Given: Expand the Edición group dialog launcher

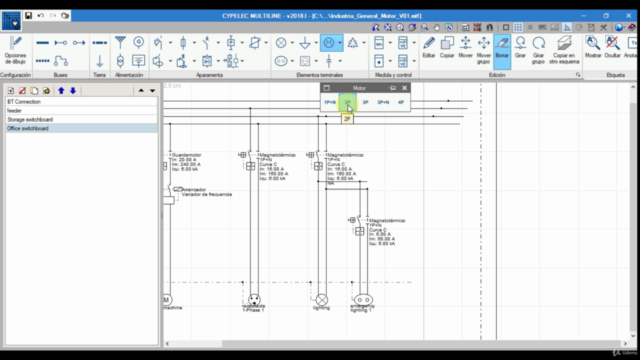Looking at the screenshot, I should (x=578, y=75).
